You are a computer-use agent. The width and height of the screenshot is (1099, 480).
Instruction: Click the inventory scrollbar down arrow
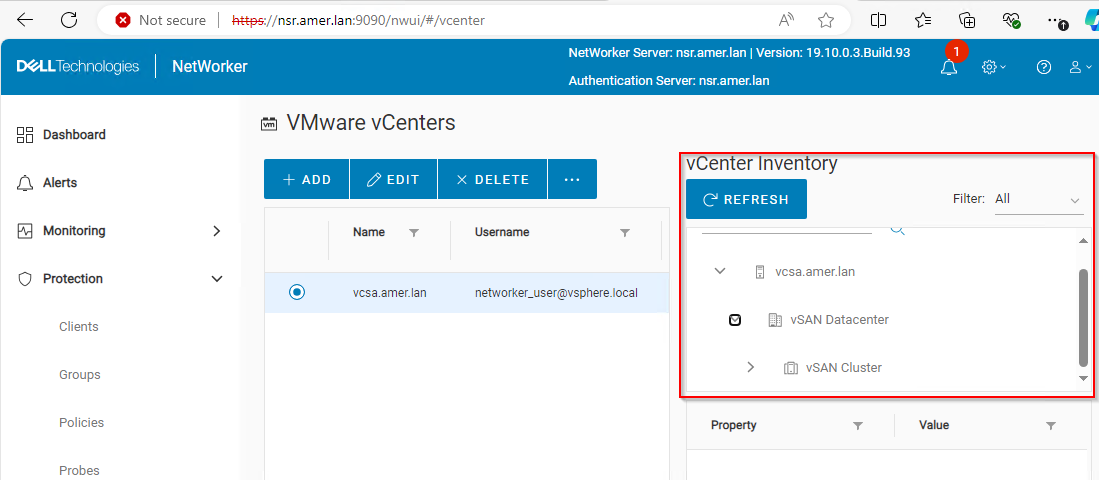coord(1083,378)
